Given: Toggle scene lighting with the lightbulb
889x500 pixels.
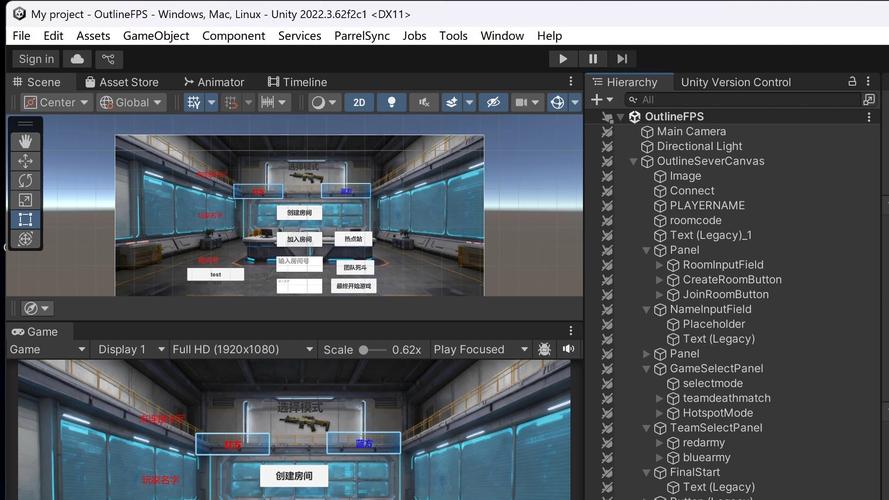Looking at the screenshot, I should [x=391, y=103].
